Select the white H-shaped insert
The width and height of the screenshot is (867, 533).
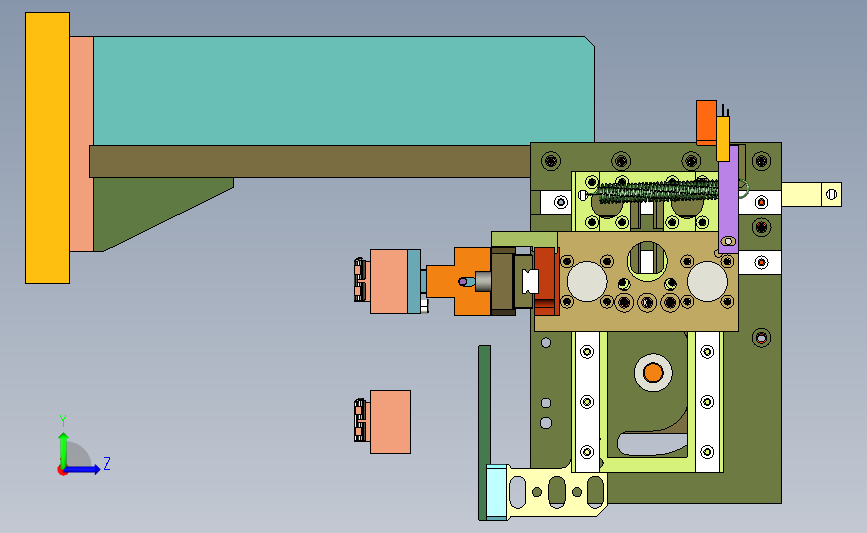[530, 281]
